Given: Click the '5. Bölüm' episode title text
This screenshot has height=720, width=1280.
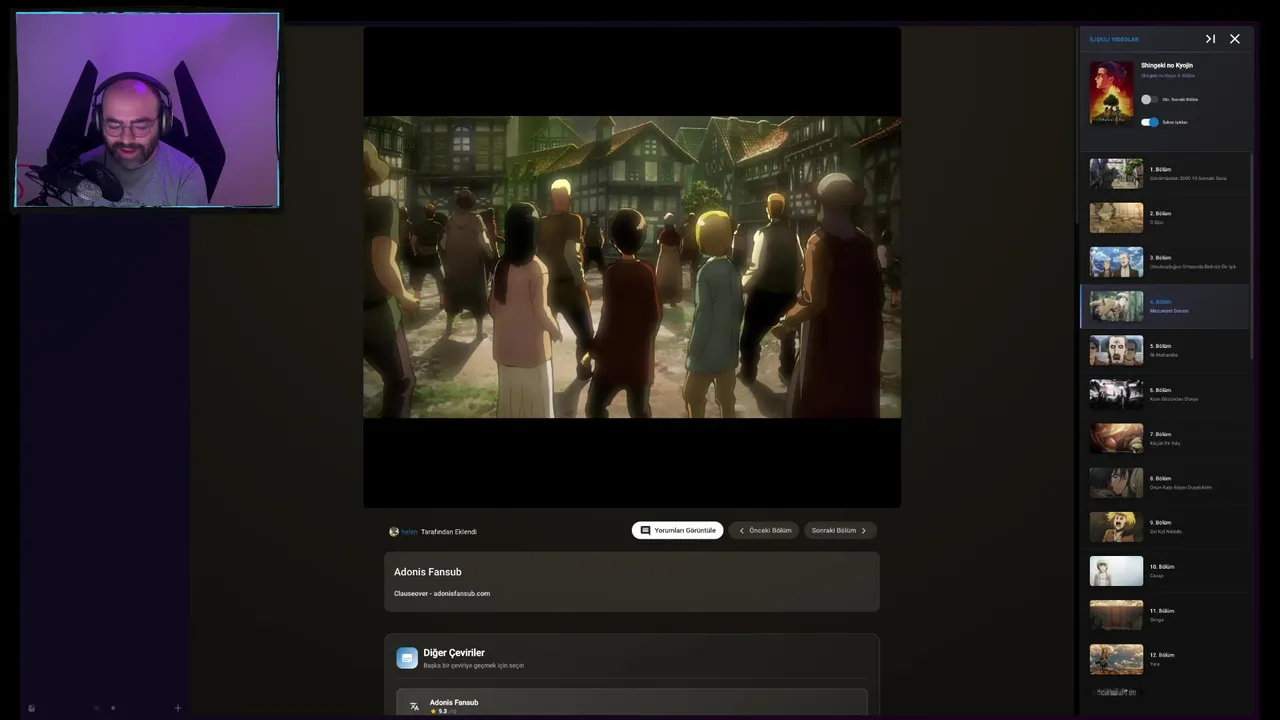Looking at the screenshot, I should (x=1160, y=345).
